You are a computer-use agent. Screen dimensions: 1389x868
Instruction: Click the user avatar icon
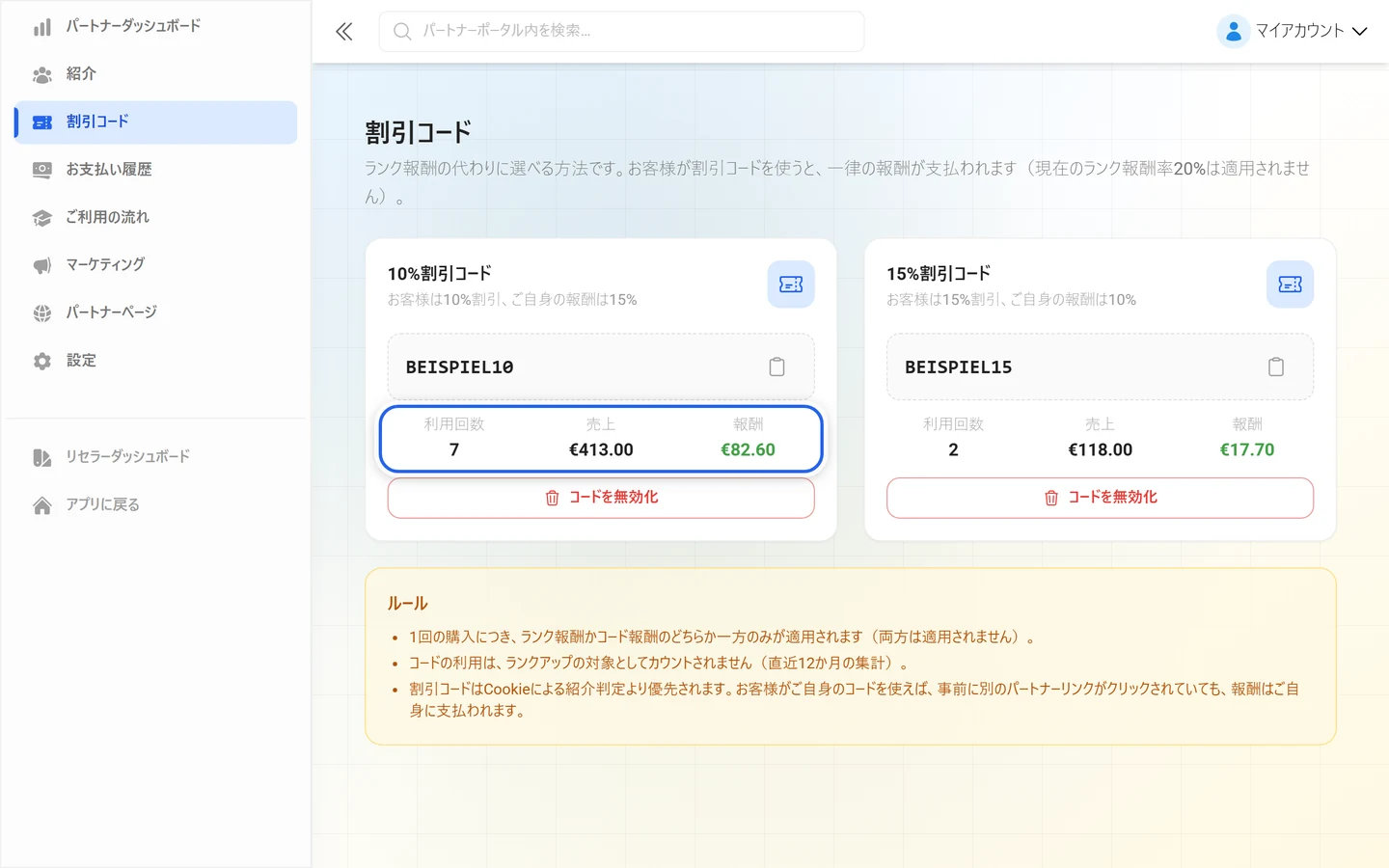pos(1233,31)
